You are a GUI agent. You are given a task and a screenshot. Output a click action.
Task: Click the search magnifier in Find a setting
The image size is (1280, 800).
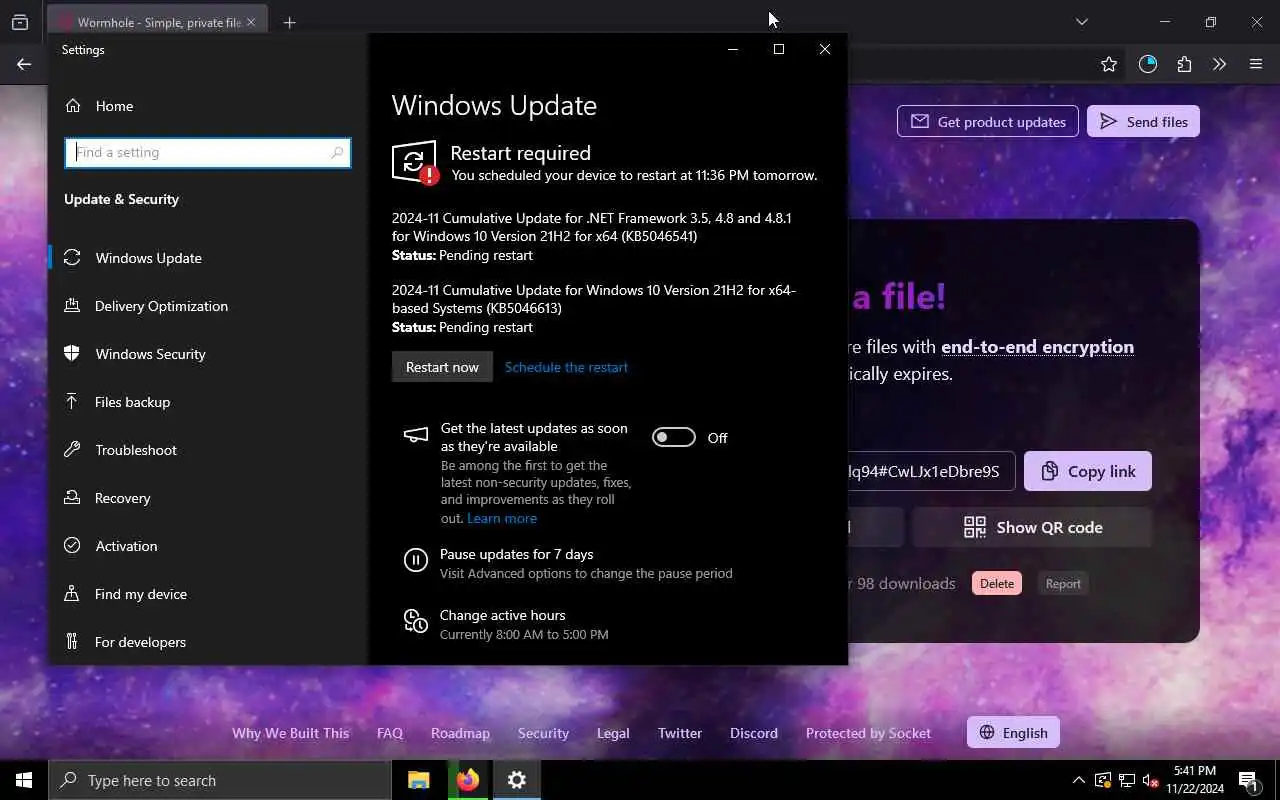point(337,153)
